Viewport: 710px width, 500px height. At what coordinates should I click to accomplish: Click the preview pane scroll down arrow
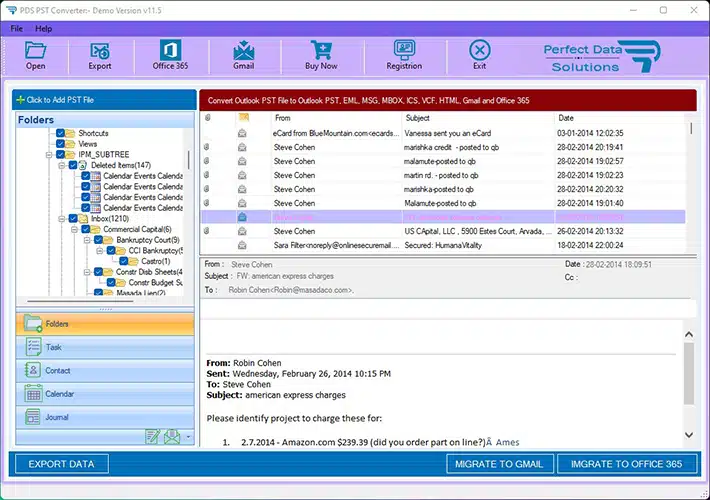689,435
